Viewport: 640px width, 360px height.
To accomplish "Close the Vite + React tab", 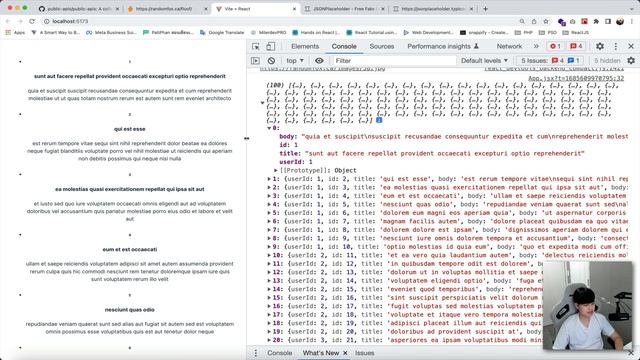I will click(294, 9).
